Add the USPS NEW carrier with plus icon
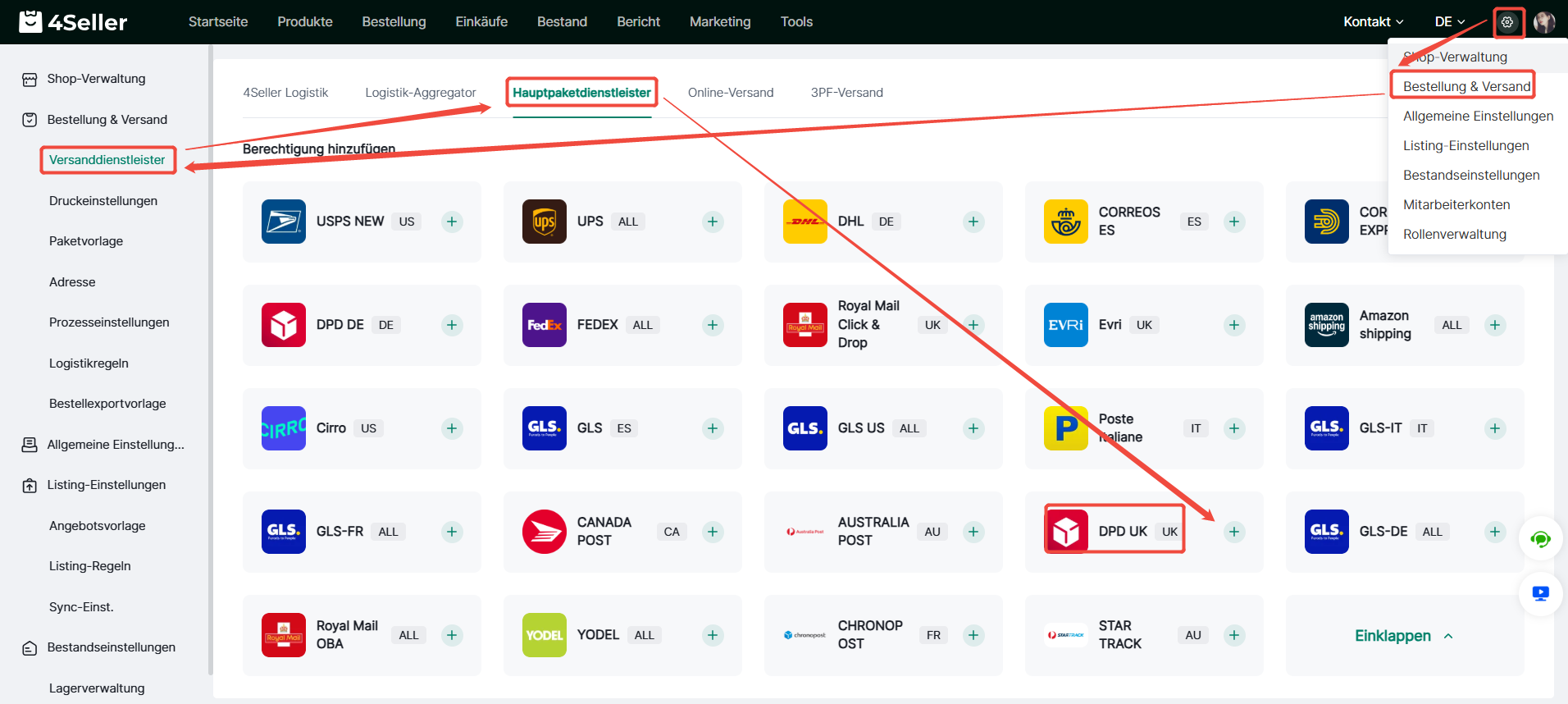The width and height of the screenshot is (1568, 704). tap(452, 222)
